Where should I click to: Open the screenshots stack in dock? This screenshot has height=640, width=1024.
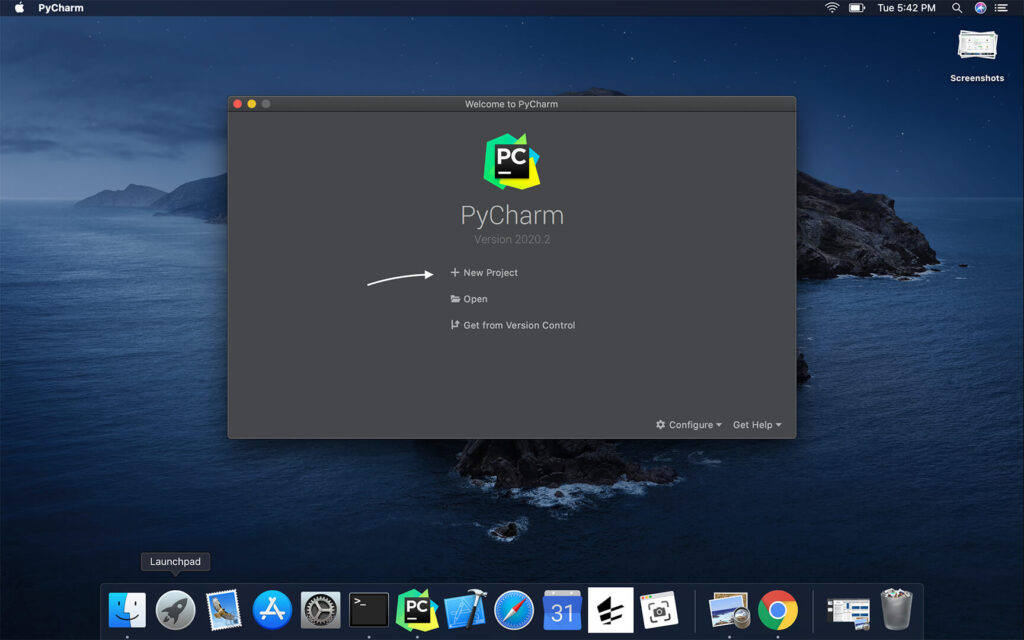[x=848, y=613]
